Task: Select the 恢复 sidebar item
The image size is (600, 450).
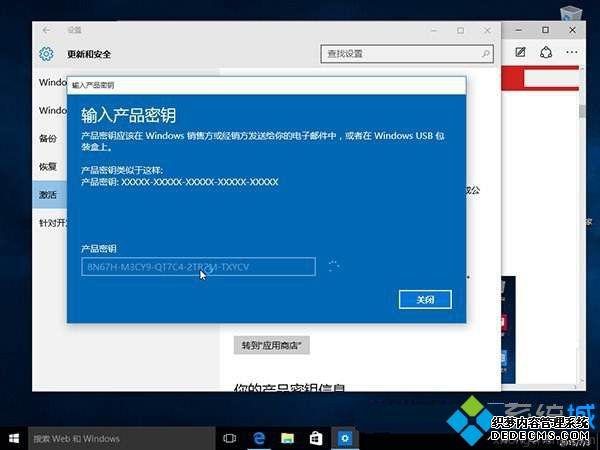Action: 48,166
